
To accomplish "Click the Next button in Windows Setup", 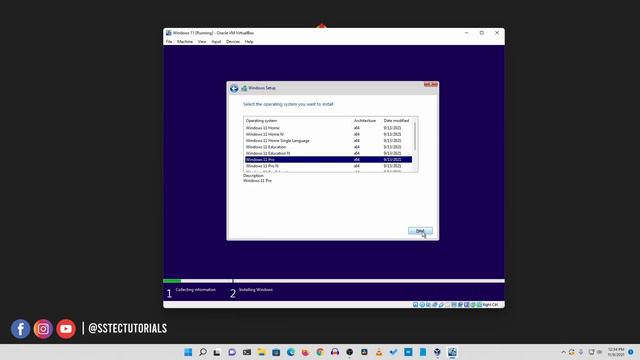I will (x=420, y=231).
